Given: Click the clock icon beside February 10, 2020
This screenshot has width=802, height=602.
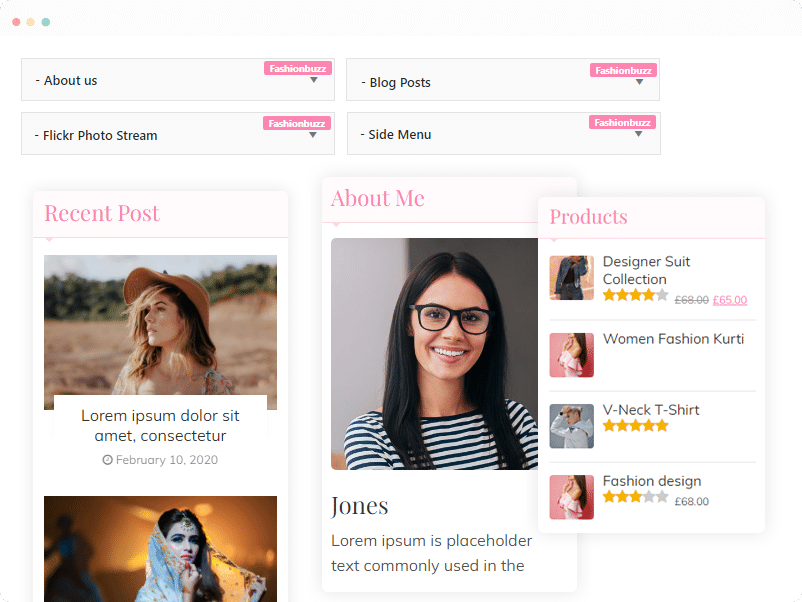Looking at the screenshot, I should pyautogui.click(x=107, y=460).
